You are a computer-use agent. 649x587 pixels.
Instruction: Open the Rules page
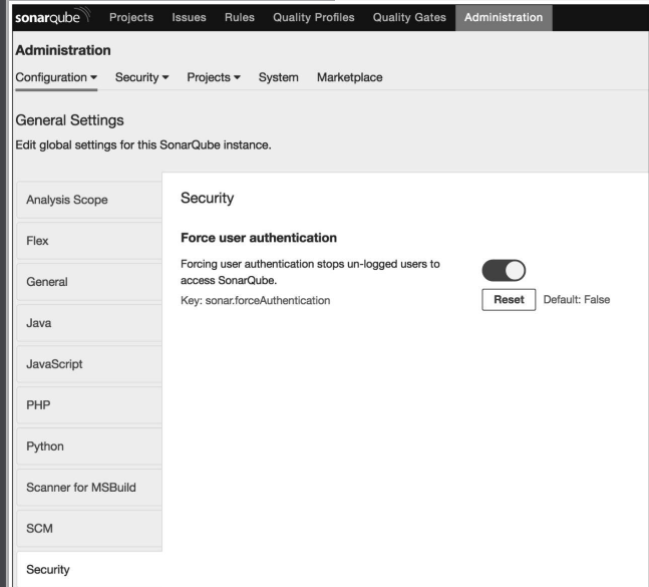pos(239,17)
